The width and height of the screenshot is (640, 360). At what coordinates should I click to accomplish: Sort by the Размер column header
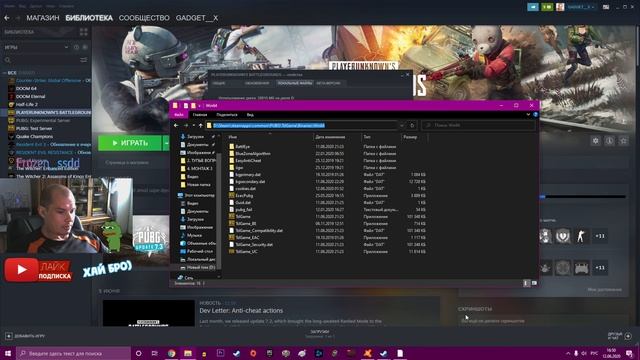[x=410, y=137]
